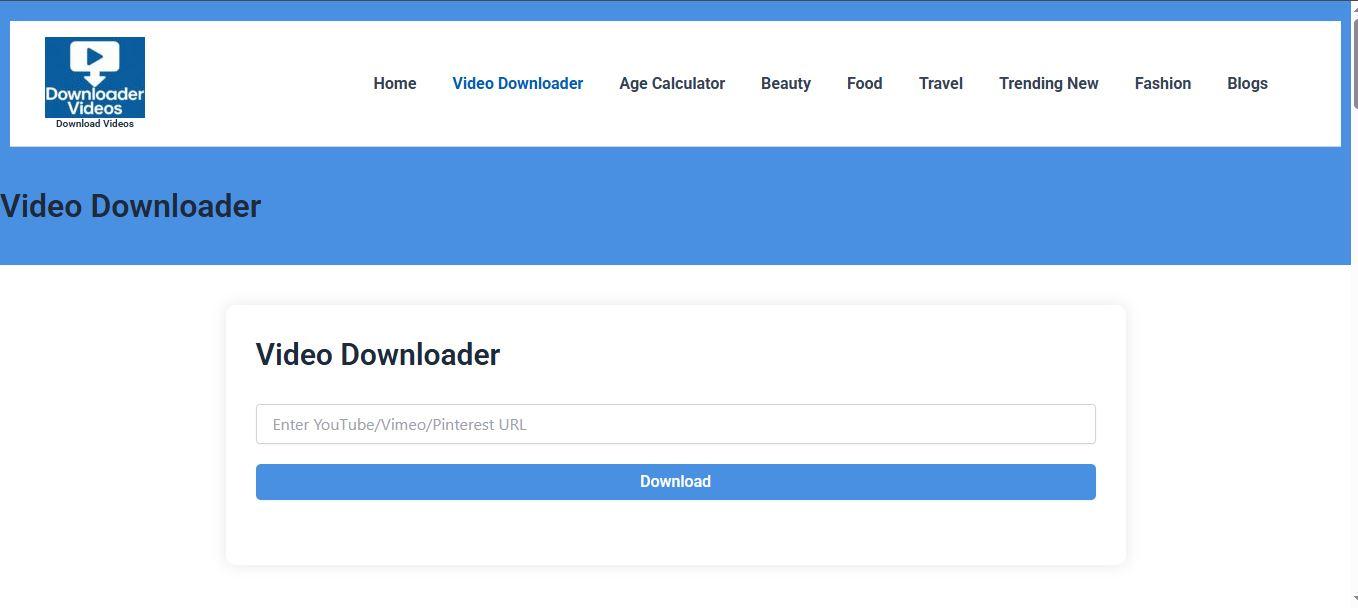This screenshot has height=608, width=1358.
Task: Click the scrollbar up arrow
Action: (1353, 5)
